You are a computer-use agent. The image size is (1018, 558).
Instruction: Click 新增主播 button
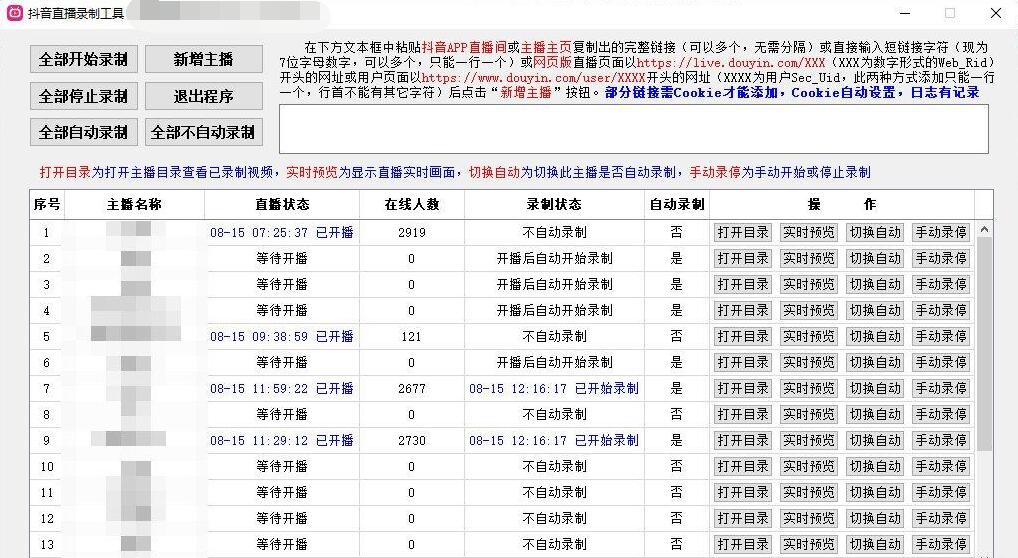coord(203,59)
